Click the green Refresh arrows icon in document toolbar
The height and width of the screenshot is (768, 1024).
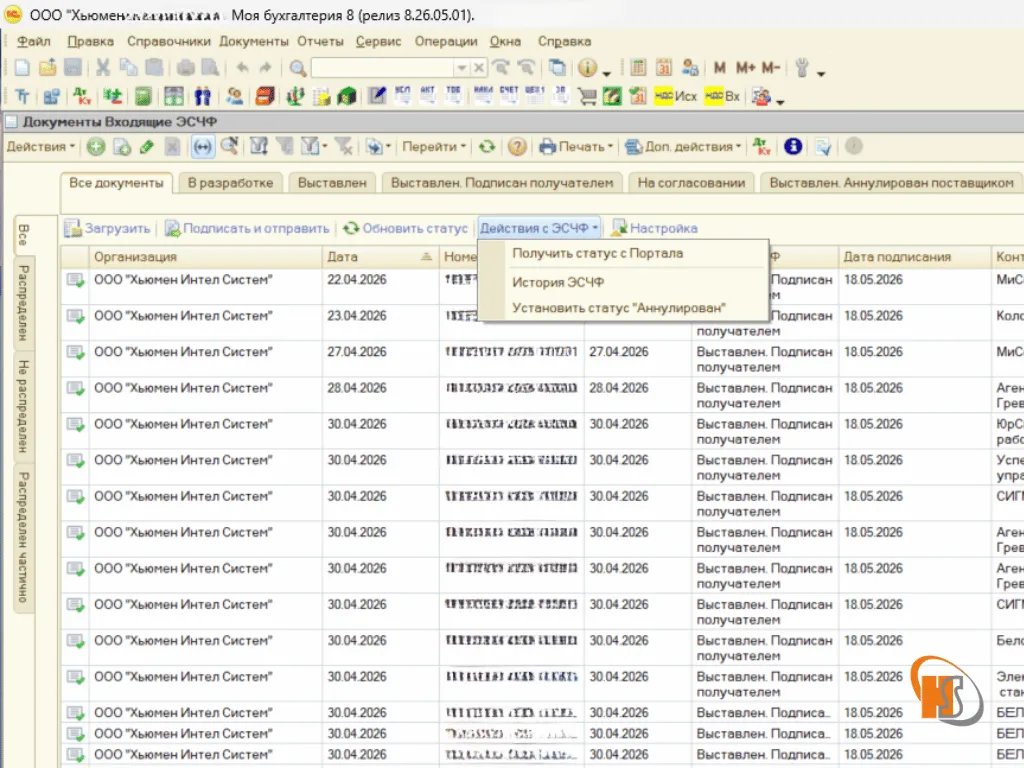487,147
